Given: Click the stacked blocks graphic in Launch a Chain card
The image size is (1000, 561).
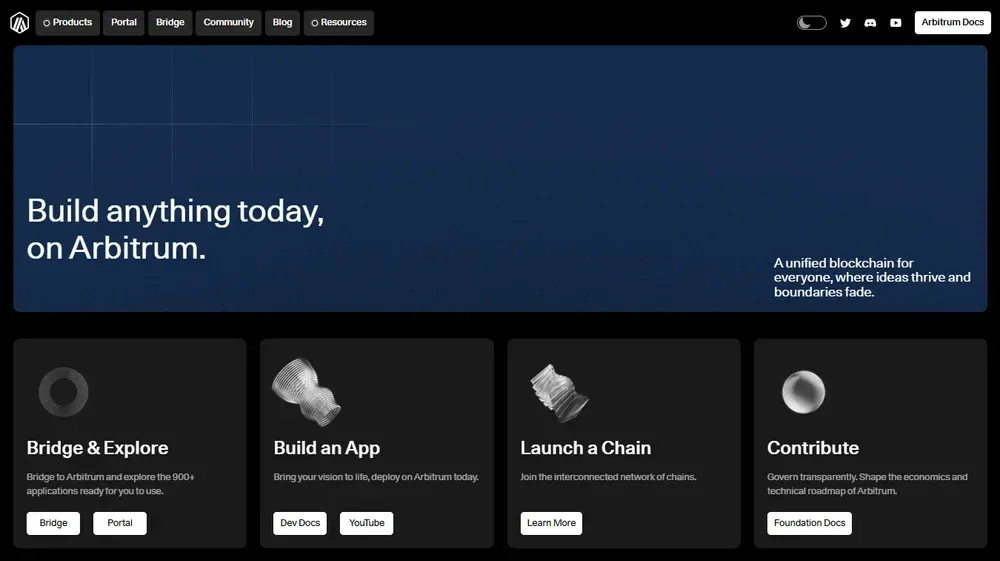Looking at the screenshot, I should [x=559, y=393].
